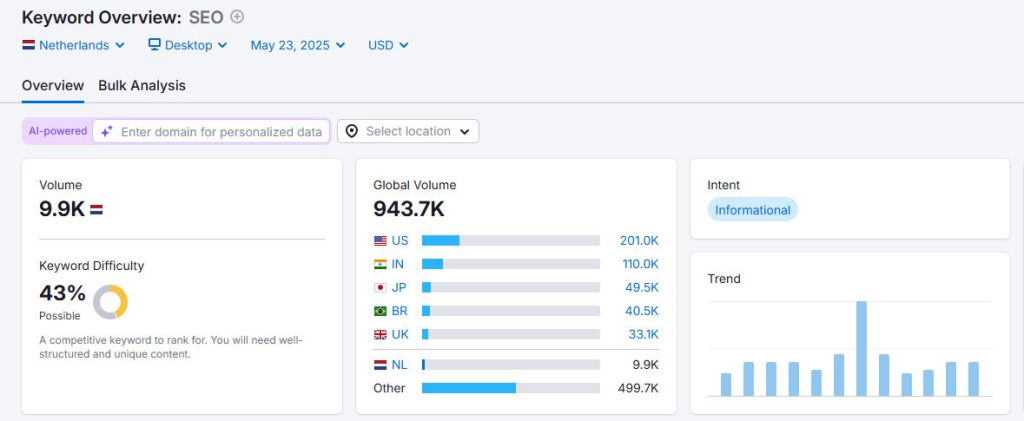Open the USD currency dropdown
This screenshot has height=421, width=1024.
point(388,45)
